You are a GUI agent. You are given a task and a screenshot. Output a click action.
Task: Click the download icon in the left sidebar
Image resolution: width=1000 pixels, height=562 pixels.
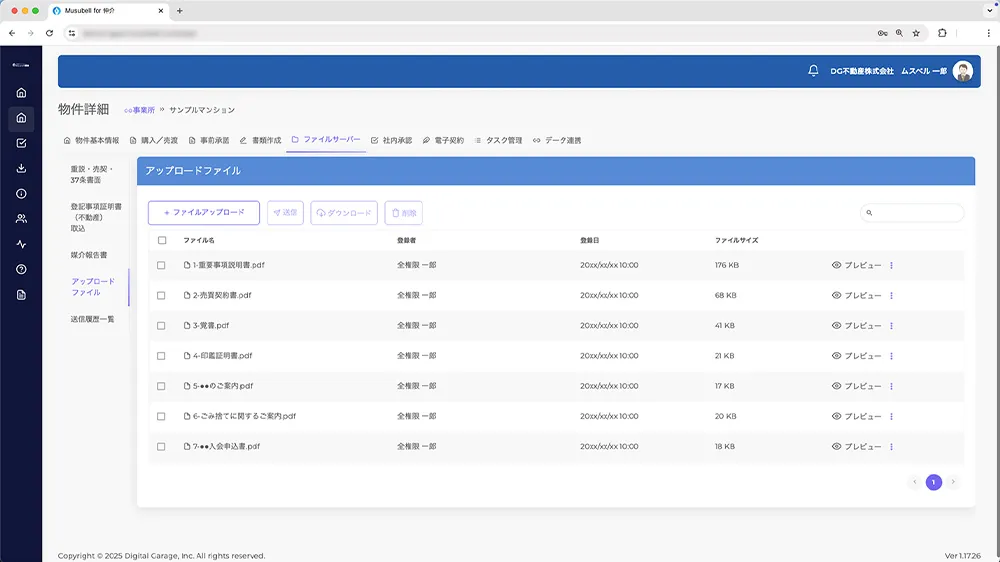tap(21, 168)
